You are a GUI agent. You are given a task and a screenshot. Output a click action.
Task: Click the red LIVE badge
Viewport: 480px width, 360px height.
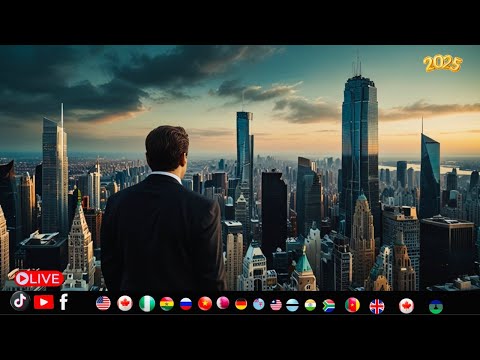coord(39,279)
